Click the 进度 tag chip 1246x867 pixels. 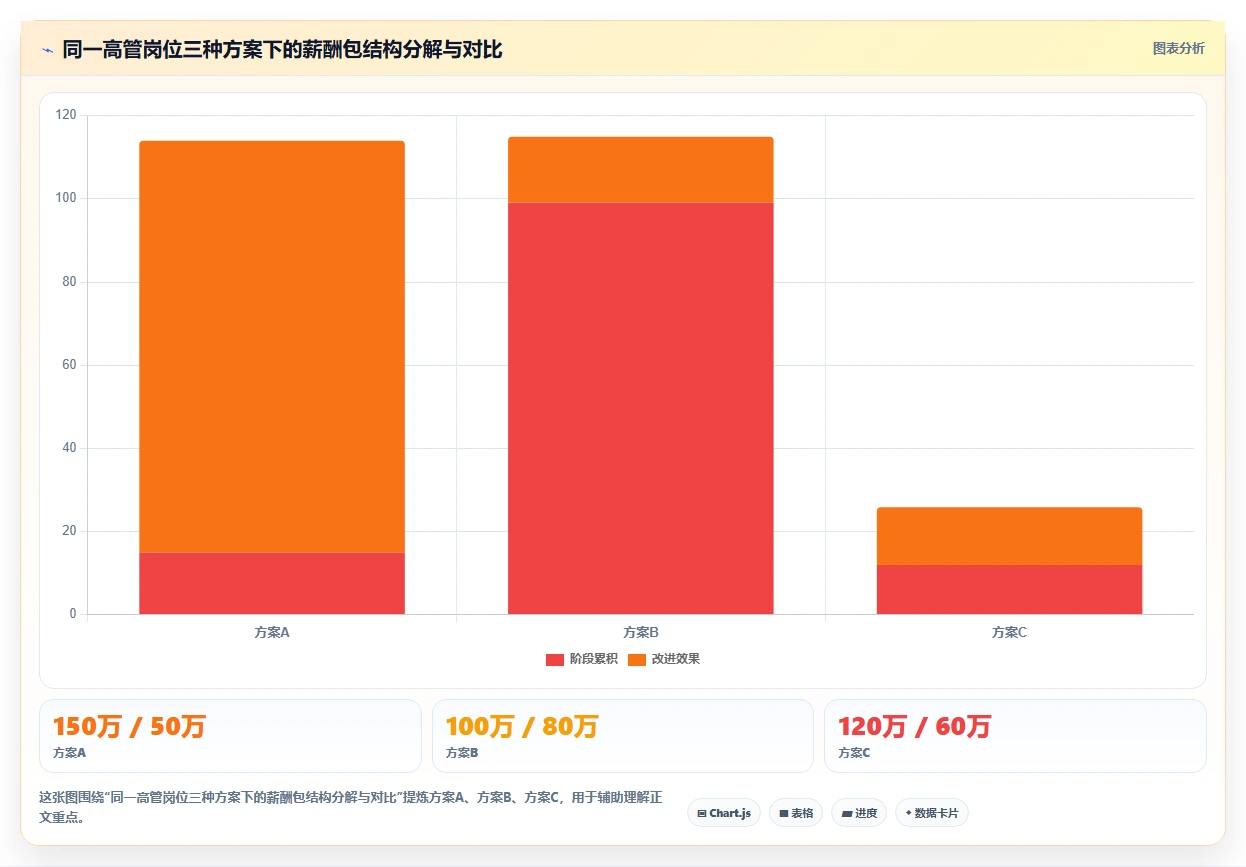point(859,813)
